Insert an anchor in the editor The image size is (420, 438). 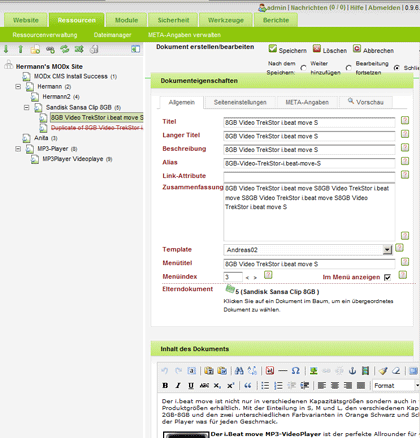[352, 371]
